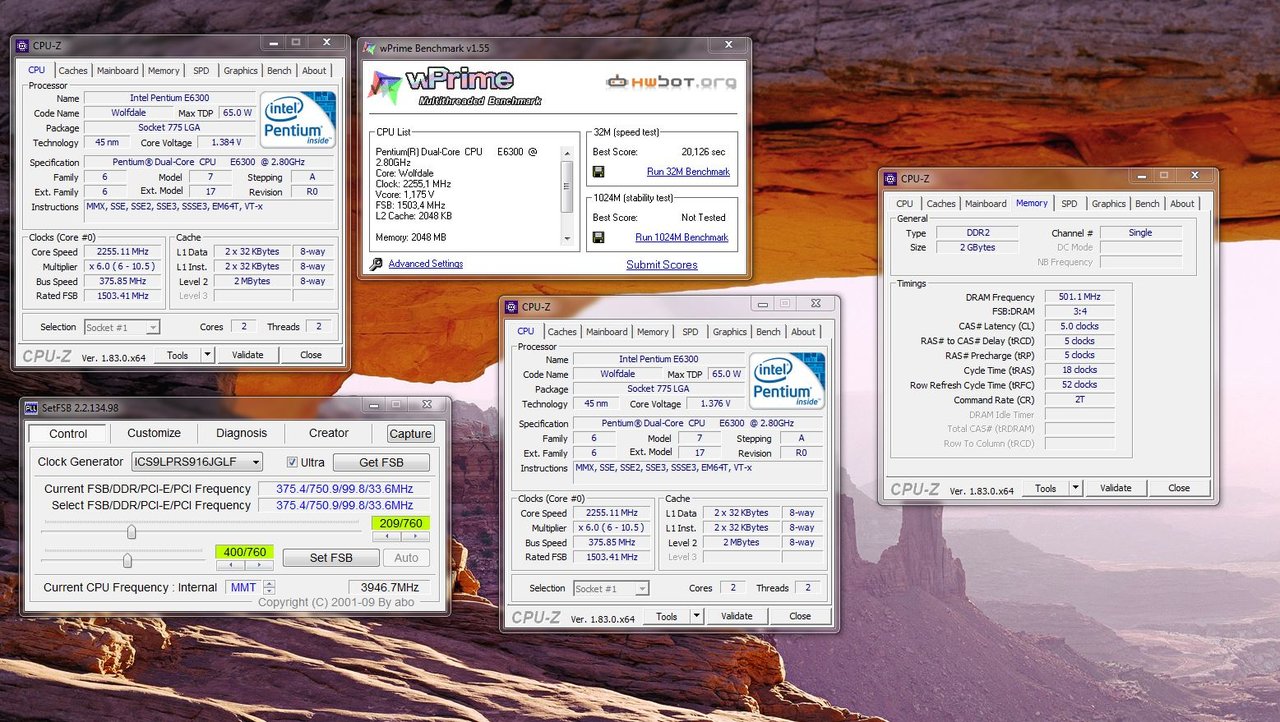Open the Bench tab in the 1.376 V CPU-Z window
1280x722 pixels.
(768, 332)
